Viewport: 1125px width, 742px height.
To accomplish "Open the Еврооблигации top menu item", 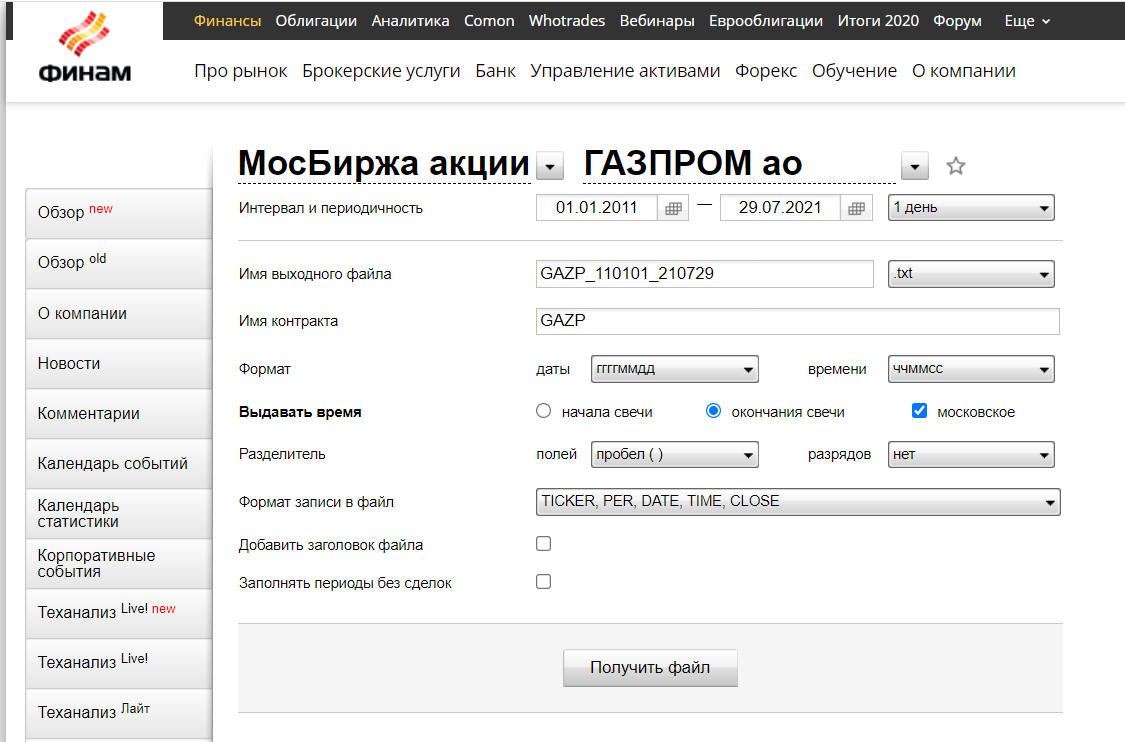I will click(766, 21).
